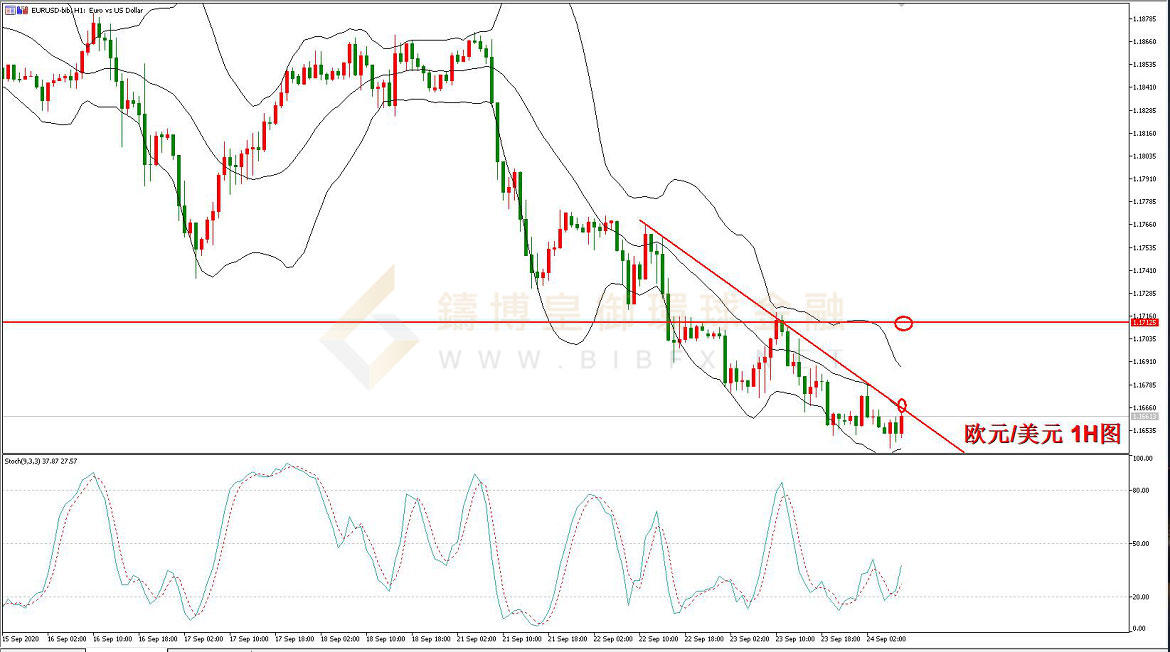This screenshot has height=652, width=1170.
Task: Click the red circle marker on the descending trendline
Action: coord(903,405)
